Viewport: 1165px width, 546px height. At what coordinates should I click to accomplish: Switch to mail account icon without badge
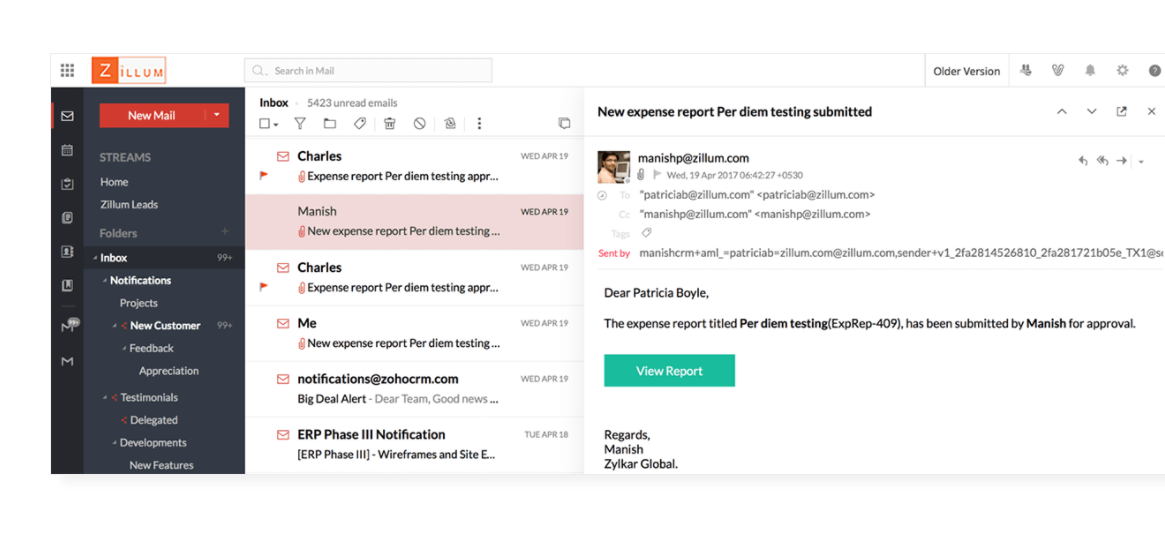click(68, 361)
